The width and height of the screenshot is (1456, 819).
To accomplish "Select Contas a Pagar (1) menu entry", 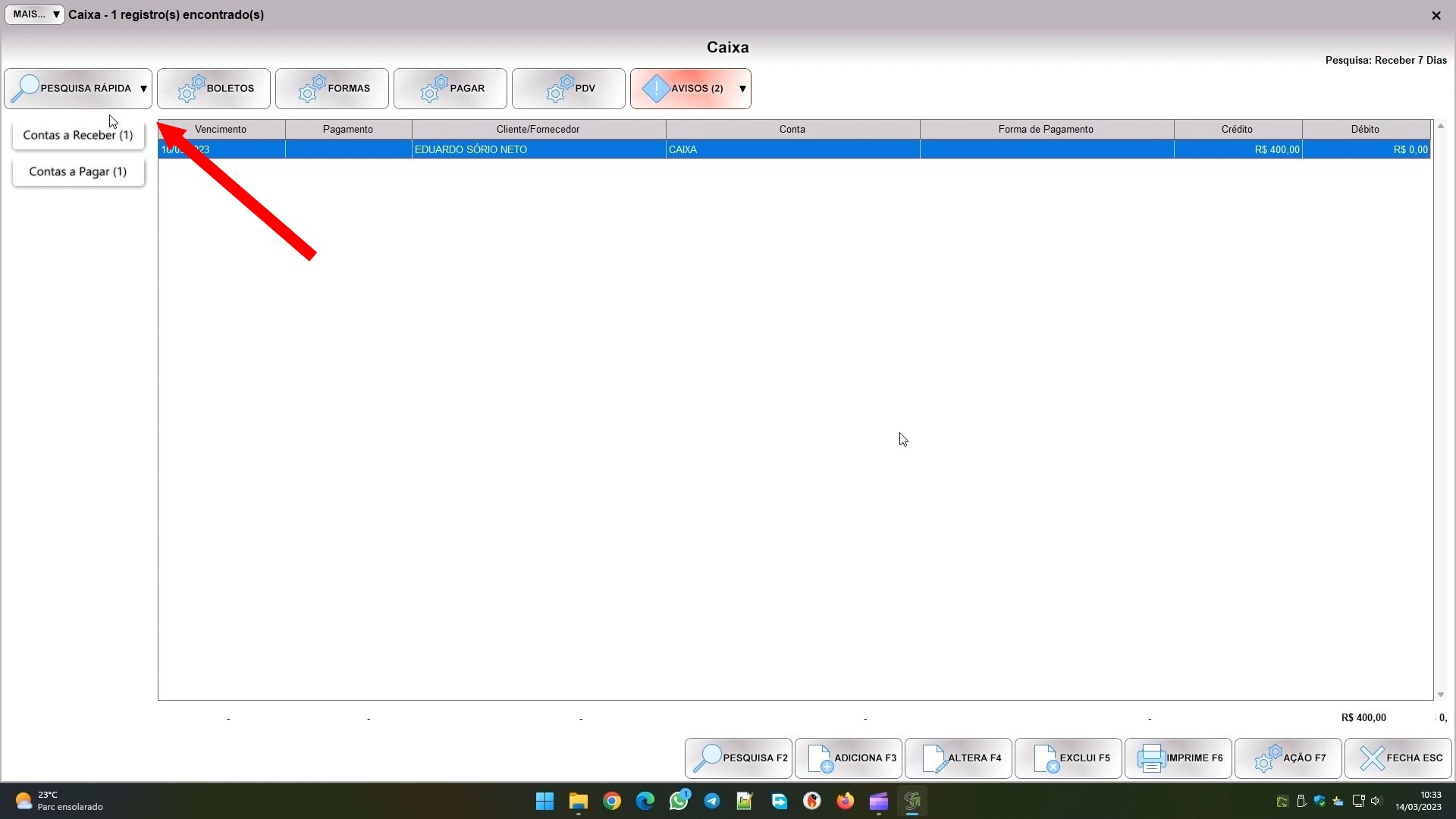I will click(x=78, y=171).
